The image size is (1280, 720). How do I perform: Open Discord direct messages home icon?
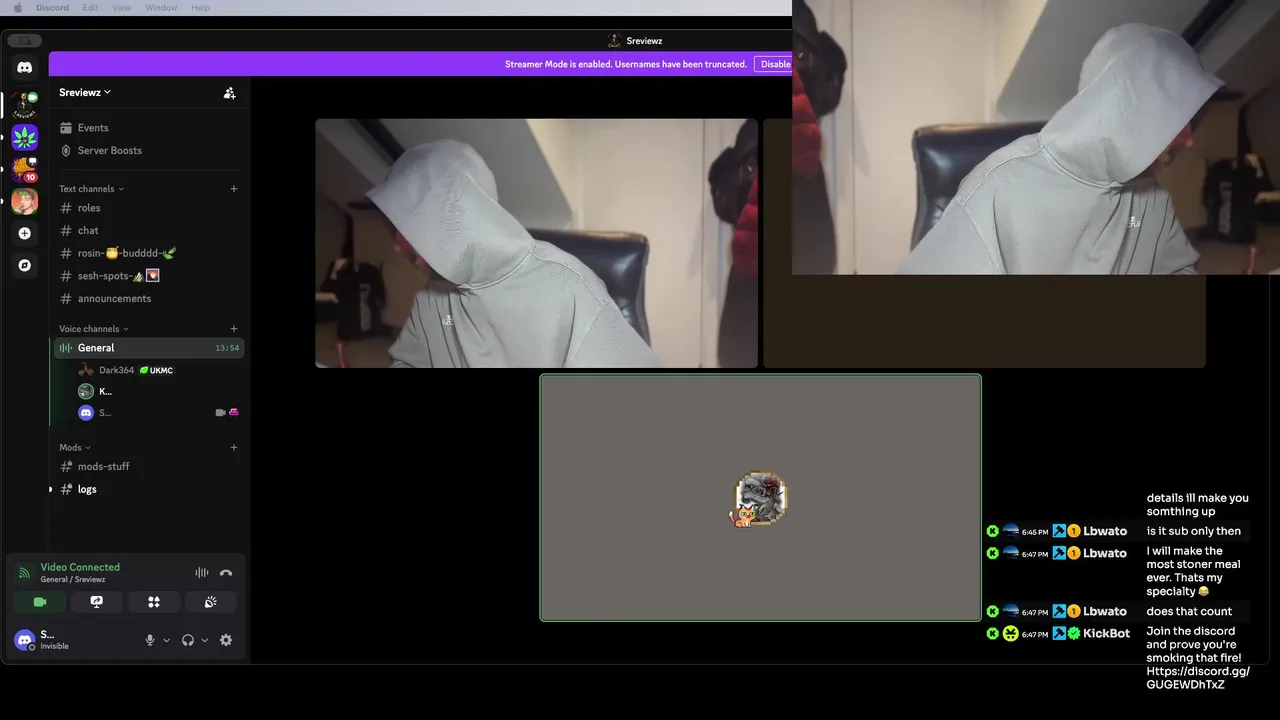25,67
